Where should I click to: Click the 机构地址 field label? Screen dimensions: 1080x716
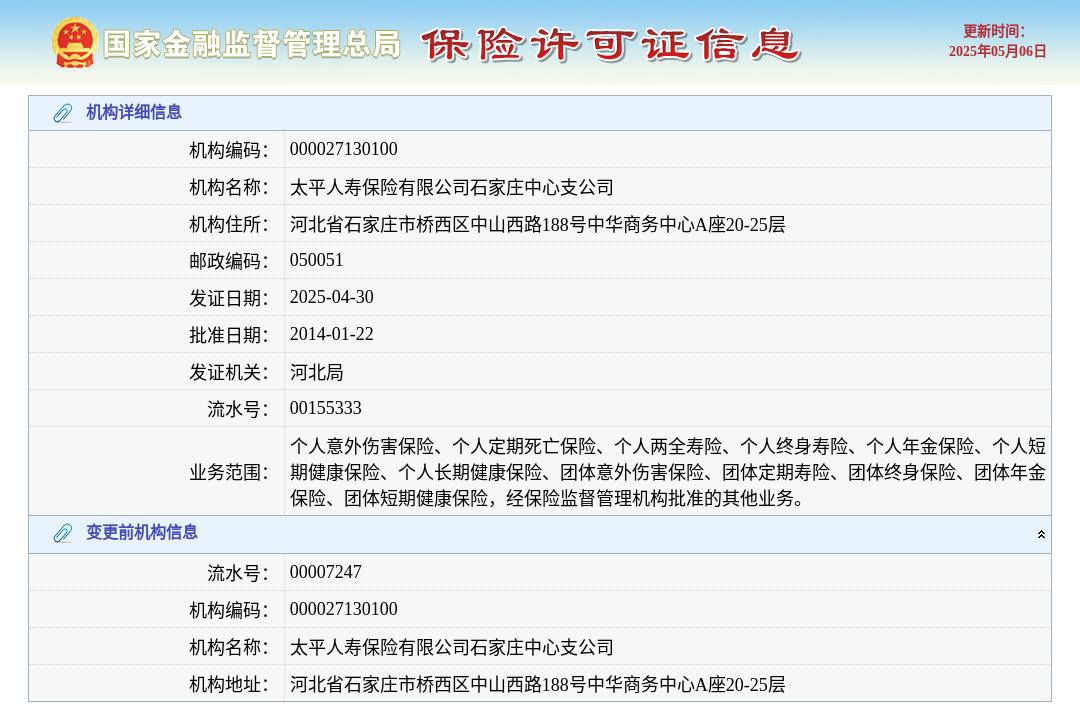(x=229, y=684)
